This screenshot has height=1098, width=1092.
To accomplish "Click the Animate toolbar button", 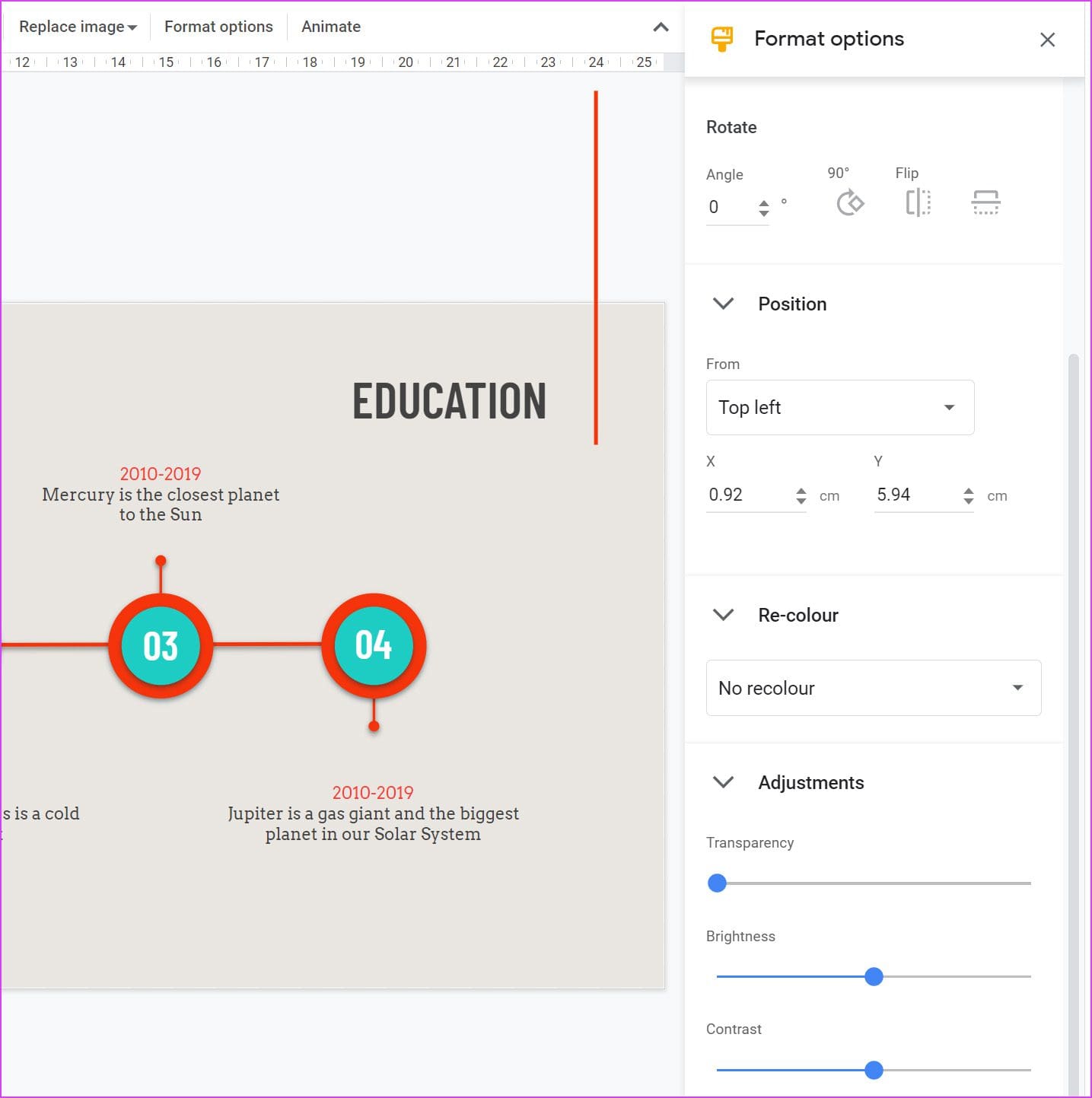I will pyautogui.click(x=331, y=27).
